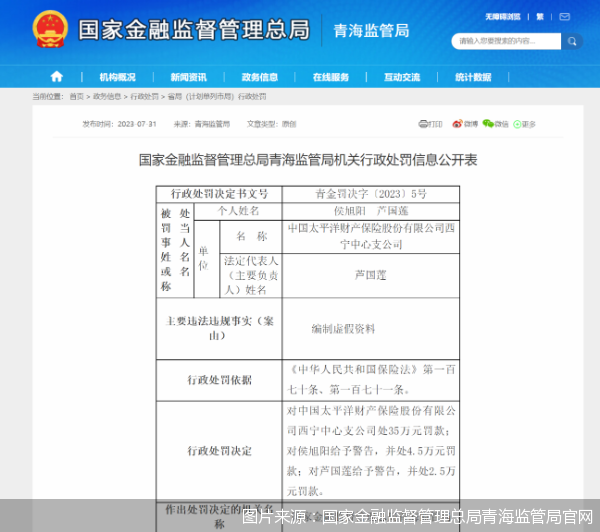Click cell 行政处罚决定 label
The height and width of the screenshot is (532, 600).
[x=219, y=451]
